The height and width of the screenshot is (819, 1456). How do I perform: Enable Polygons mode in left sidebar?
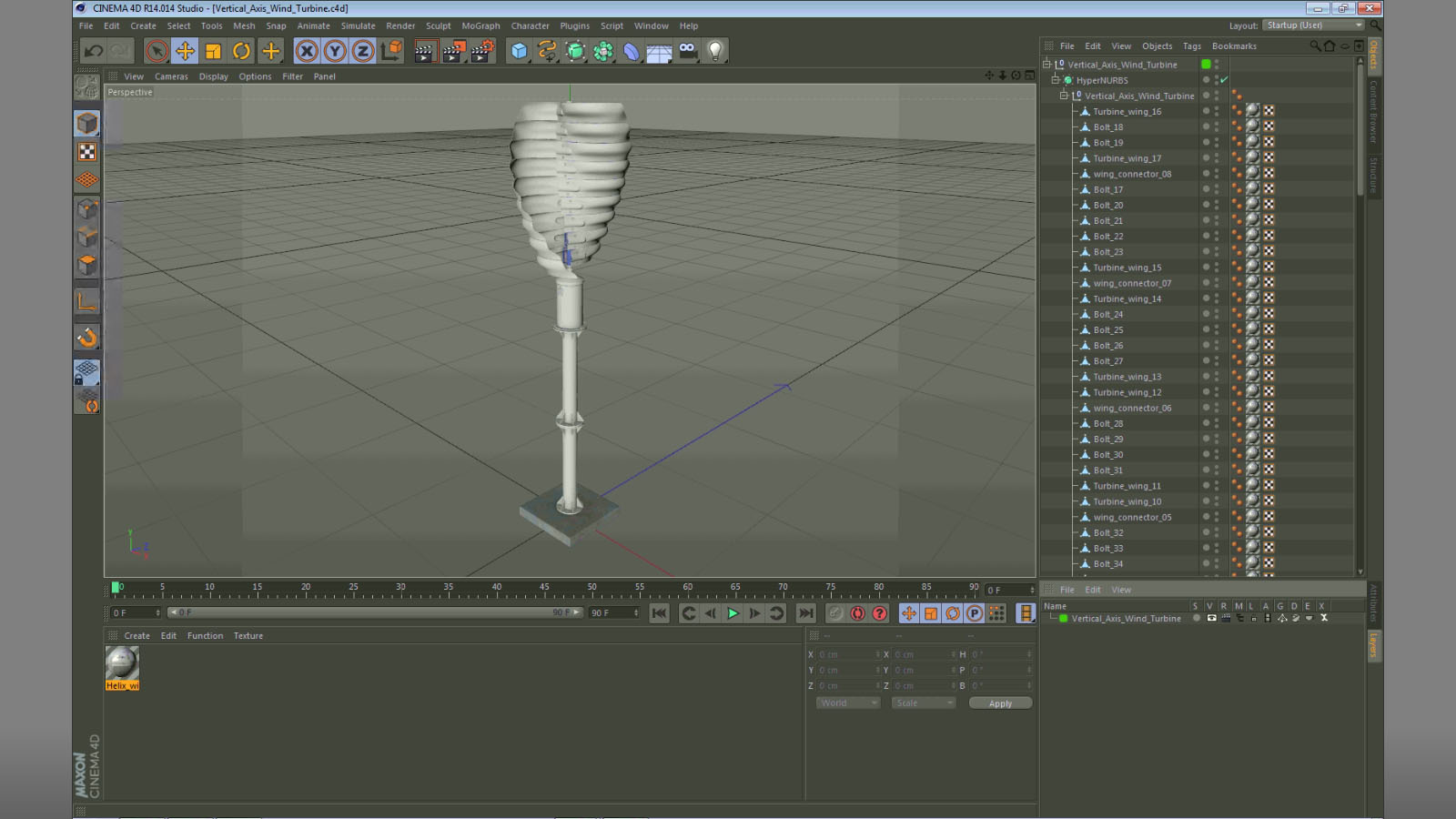87,265
